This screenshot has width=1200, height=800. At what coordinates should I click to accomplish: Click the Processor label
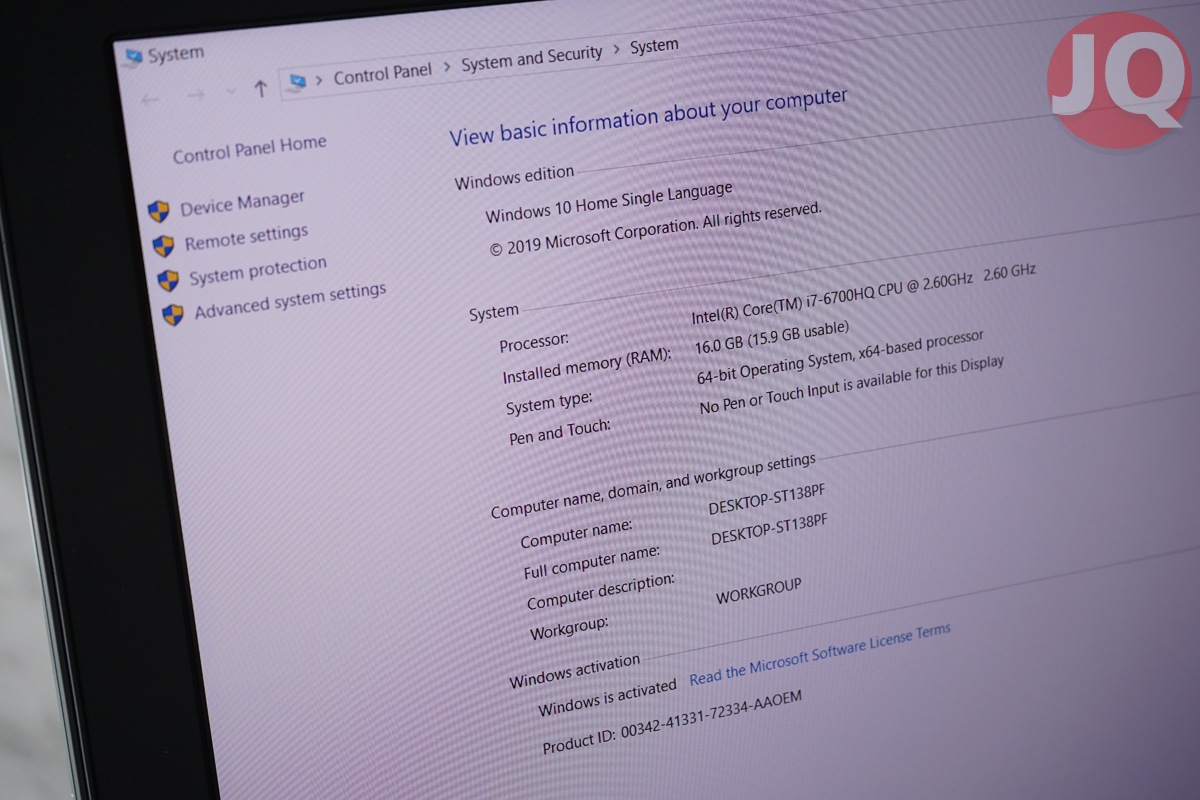click(534, 342)
